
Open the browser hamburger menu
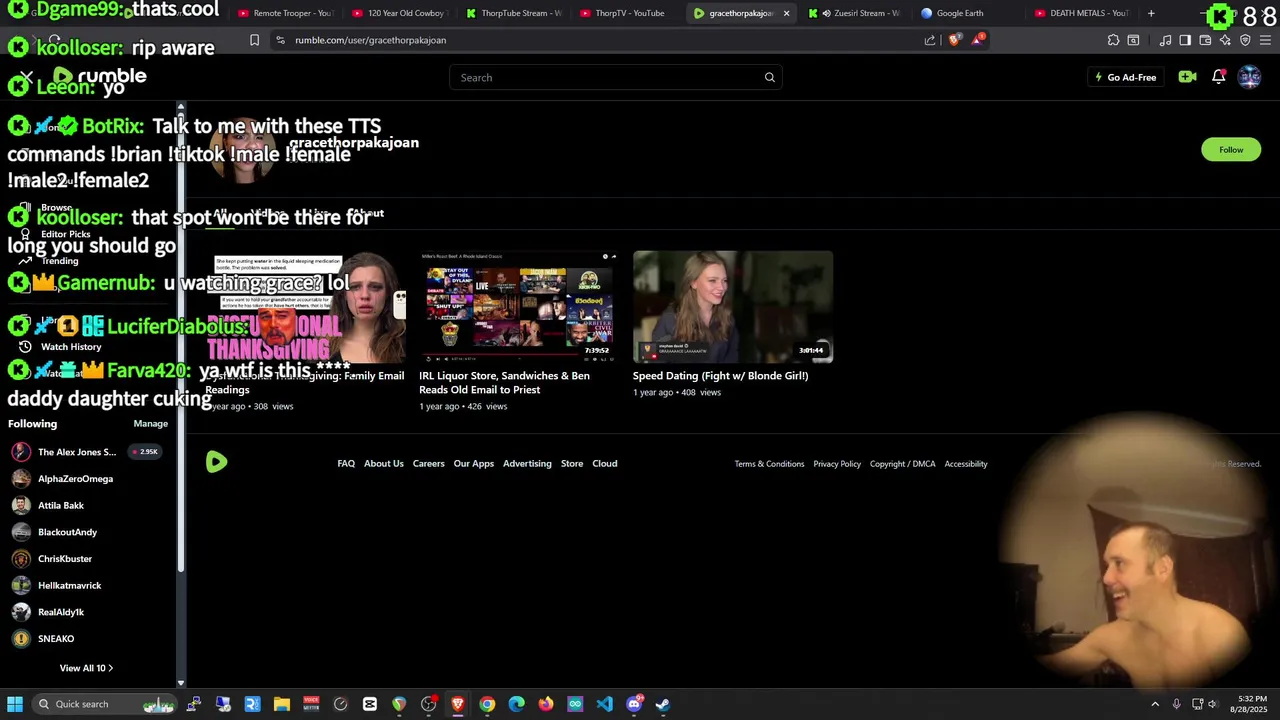1265,40
